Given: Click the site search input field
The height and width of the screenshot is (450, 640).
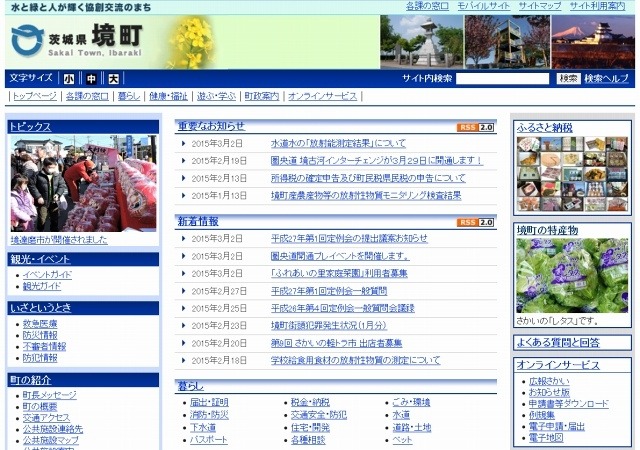Looking at the screenshot, I should pos(502,79).
